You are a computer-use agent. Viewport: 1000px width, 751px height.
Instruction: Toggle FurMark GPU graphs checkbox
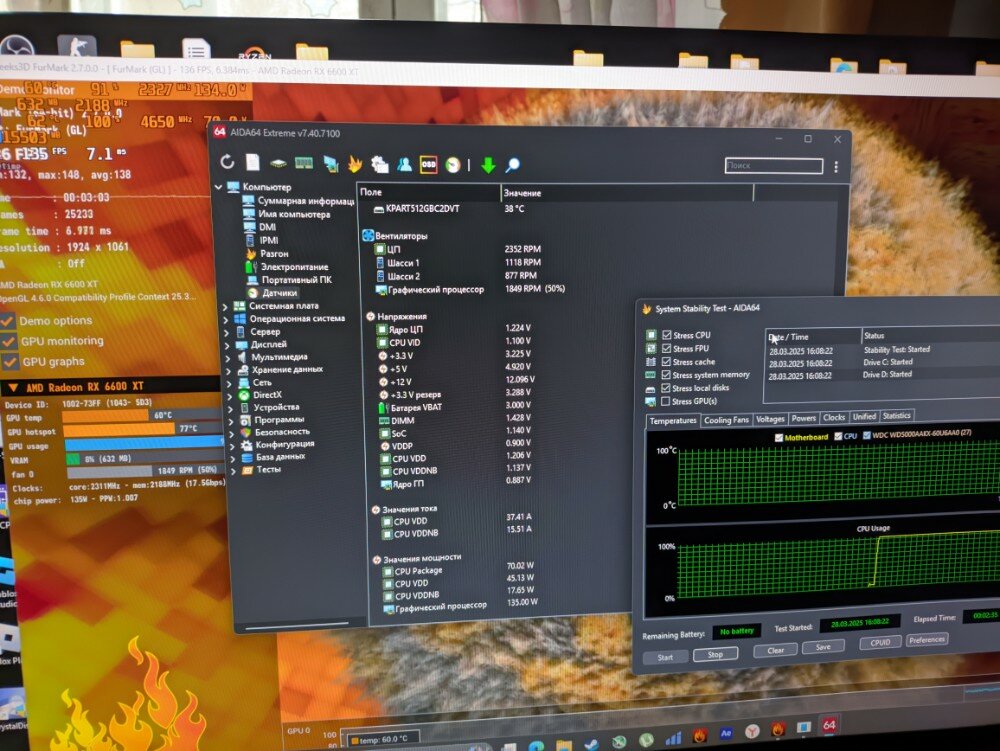[x=10, y=362]
